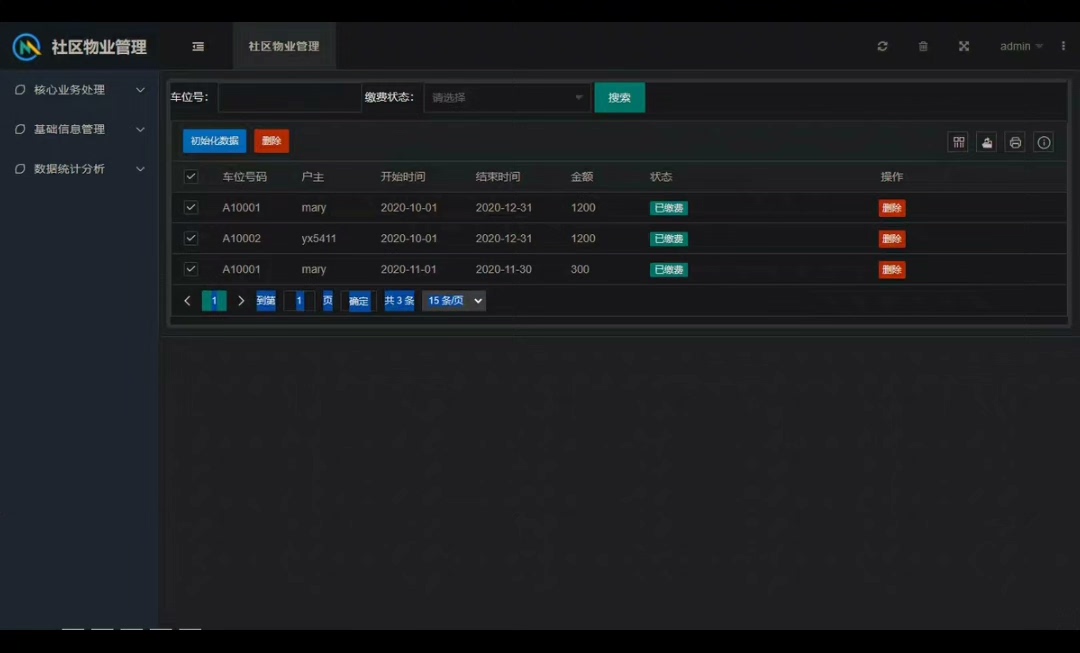Click the 共 3 条 total count text

point(399,300)
